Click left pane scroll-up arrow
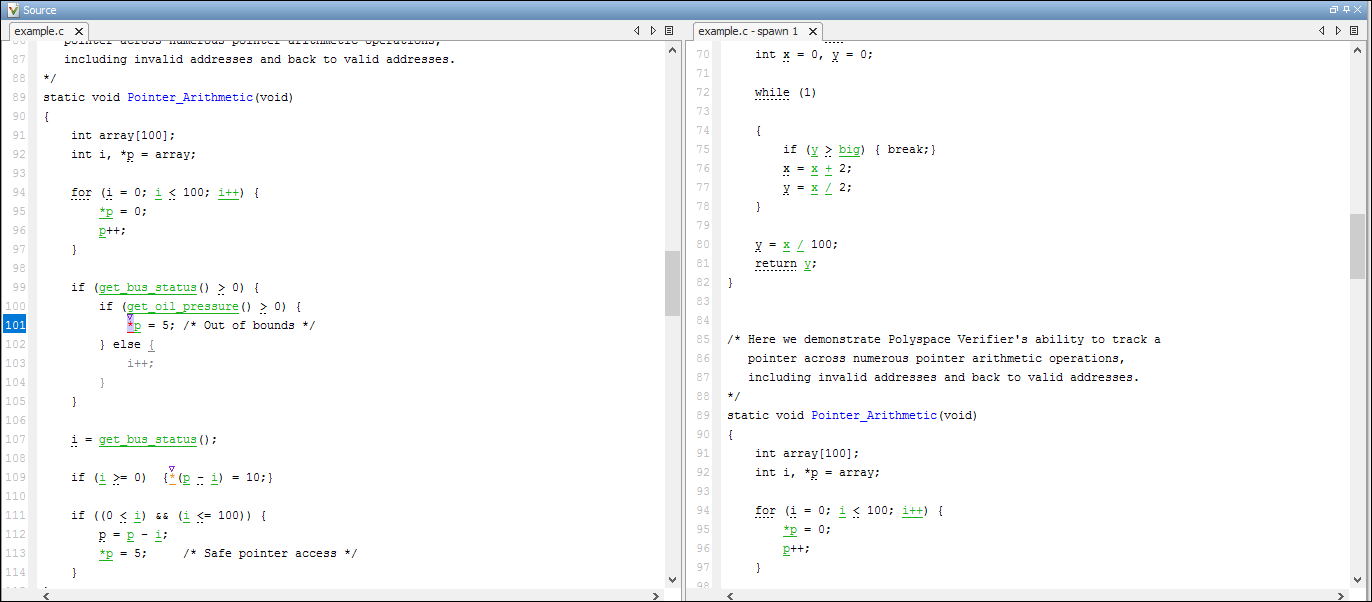 [672, 48]
